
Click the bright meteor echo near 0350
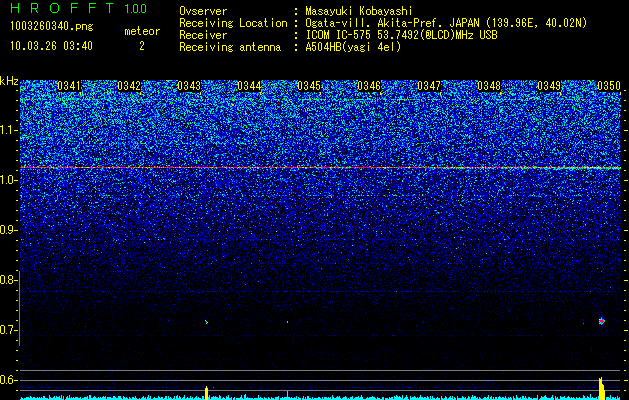pos(601,321)
